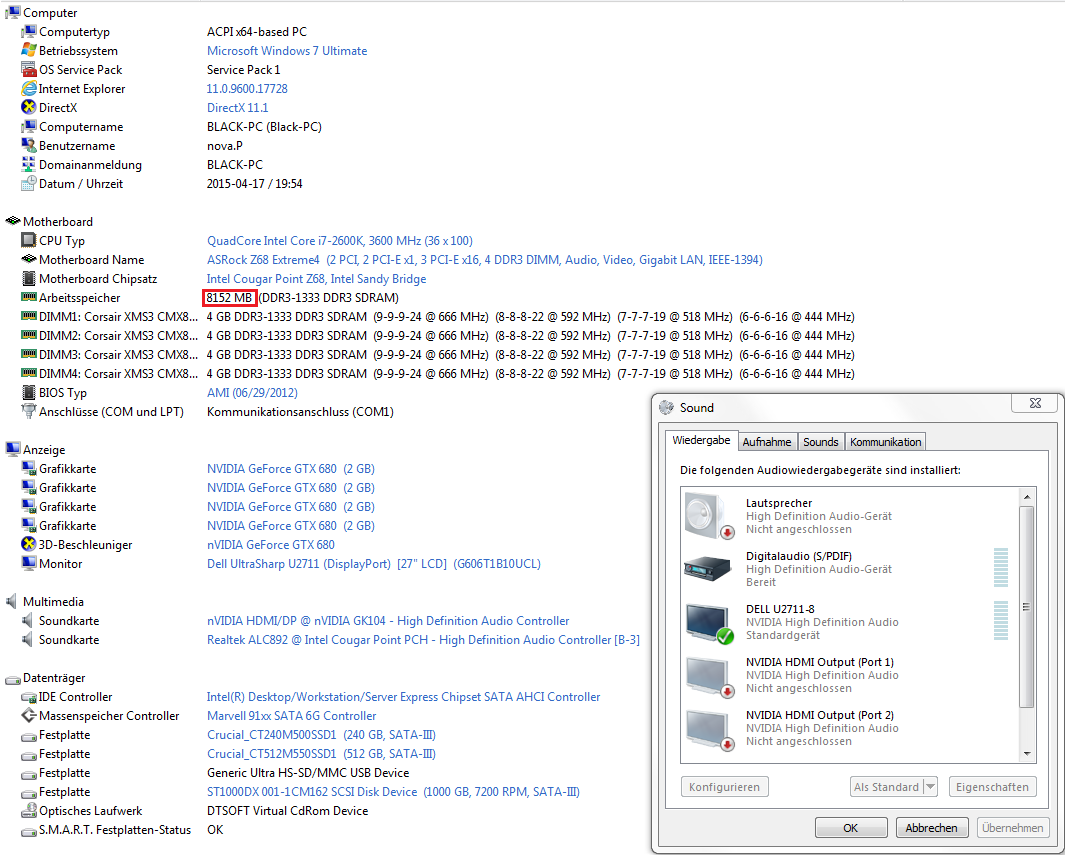Open the QuadCore Intel Core i7-2600K link
The height and width of the screenshot is (855, 1065).
(340, 241)
